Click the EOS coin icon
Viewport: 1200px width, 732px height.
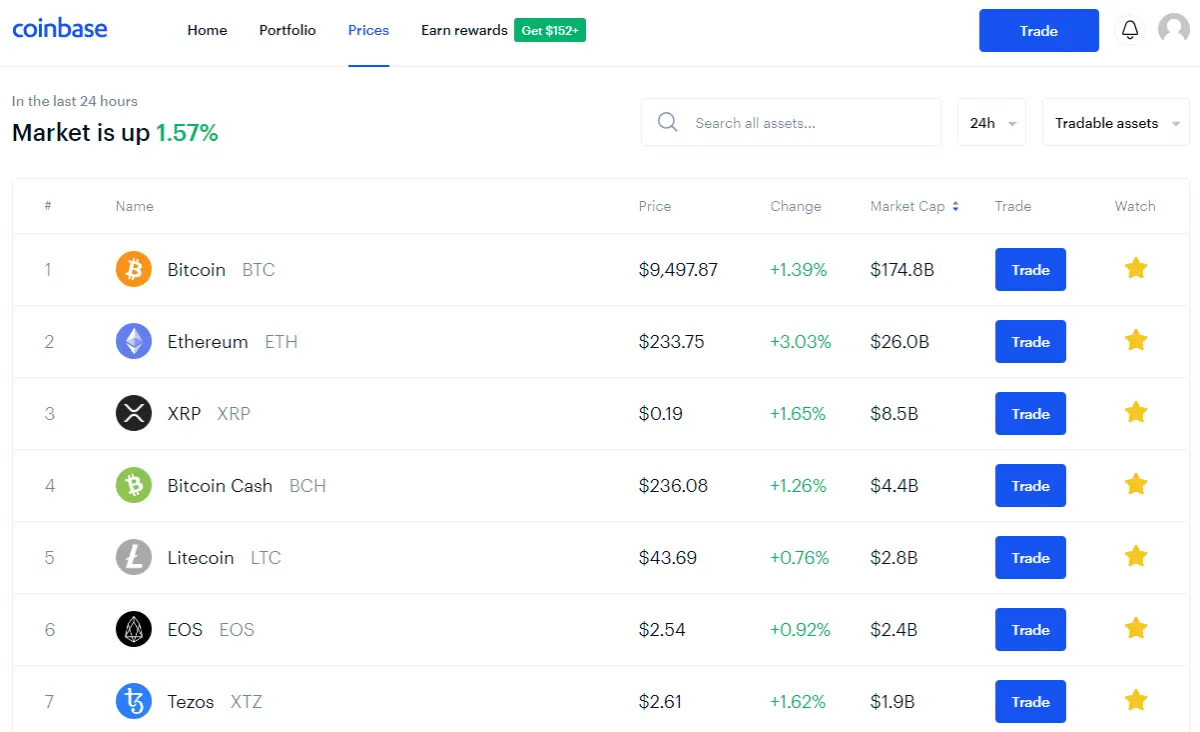pyautogui.click(x=134, y=629)
